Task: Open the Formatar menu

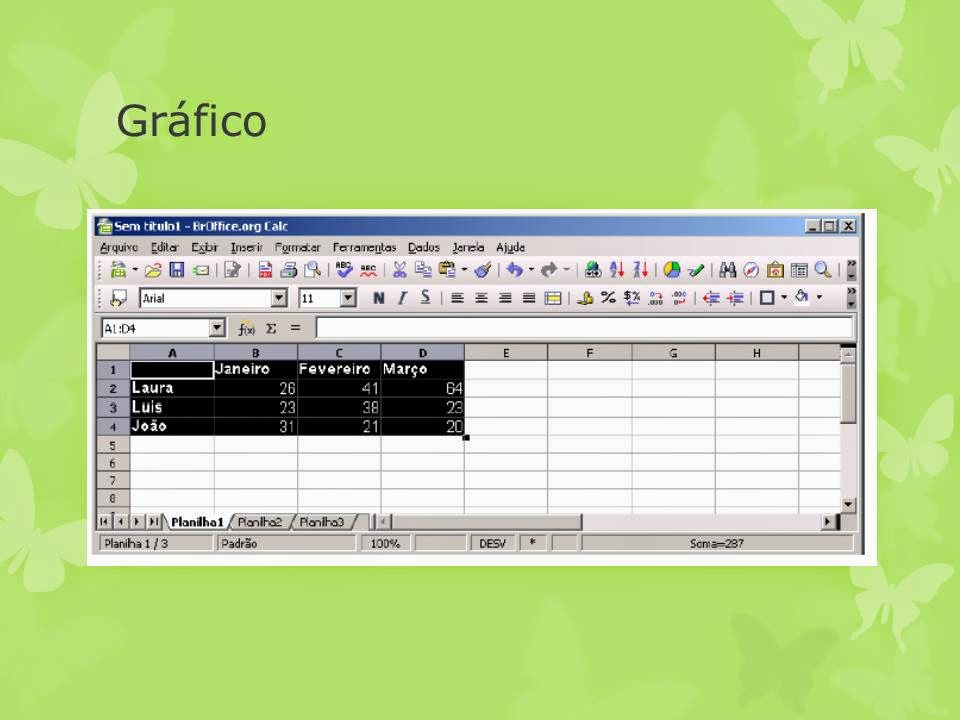Action: pyautogui.click(x=298, y=247)
